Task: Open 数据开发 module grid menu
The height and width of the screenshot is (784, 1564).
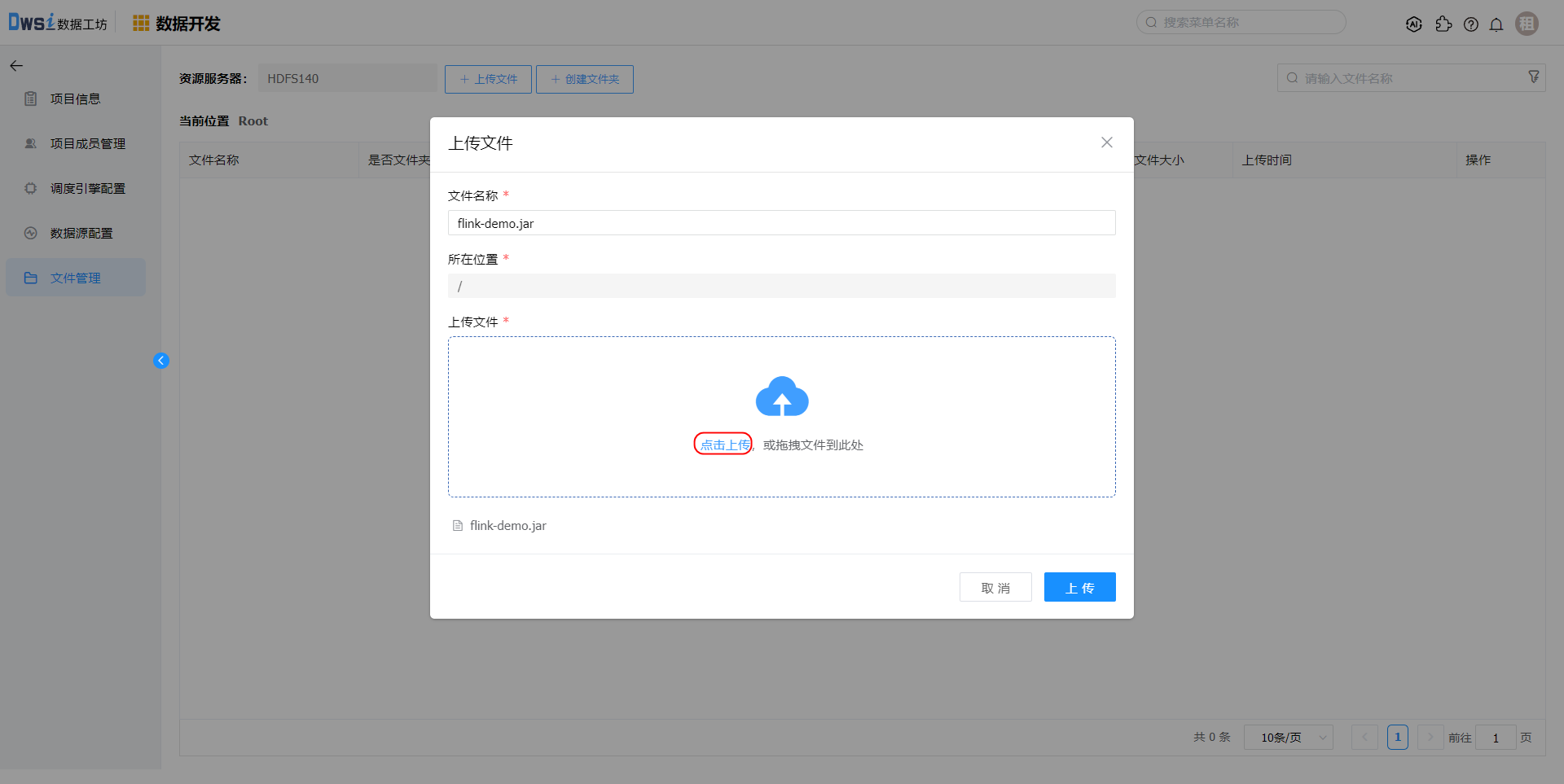Action: pyautogui.click(x=141, y=24)
